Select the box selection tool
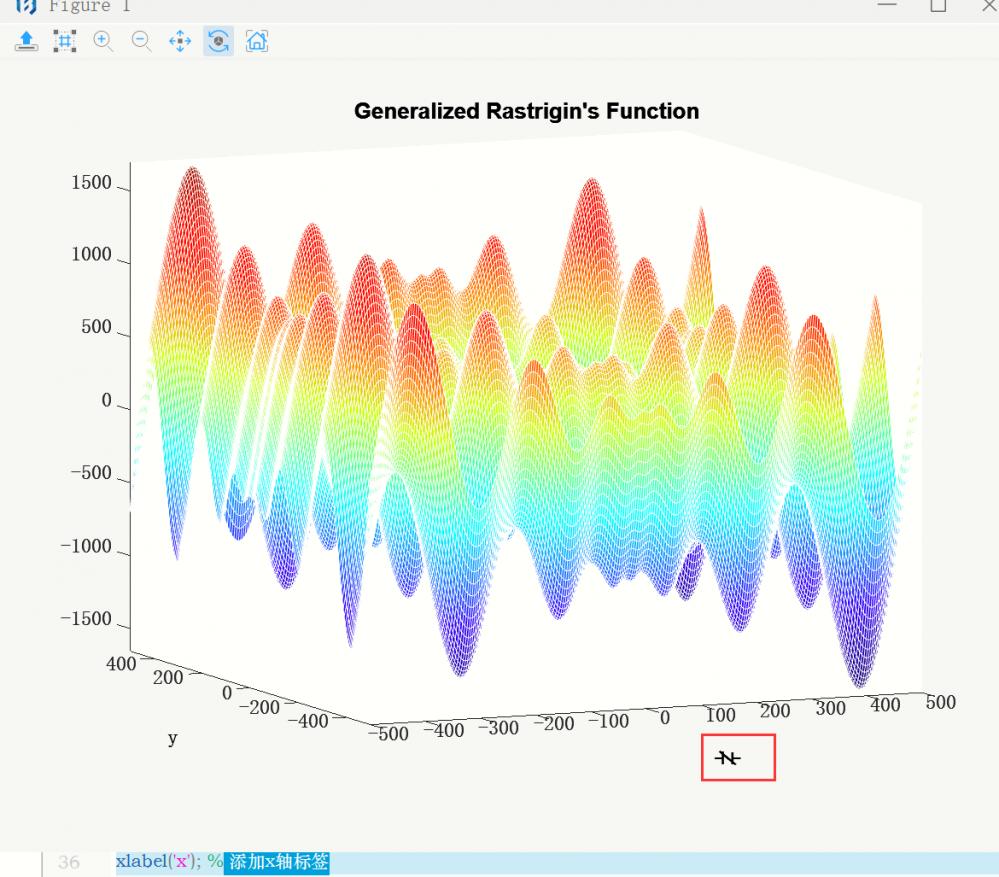 [65, 41]
